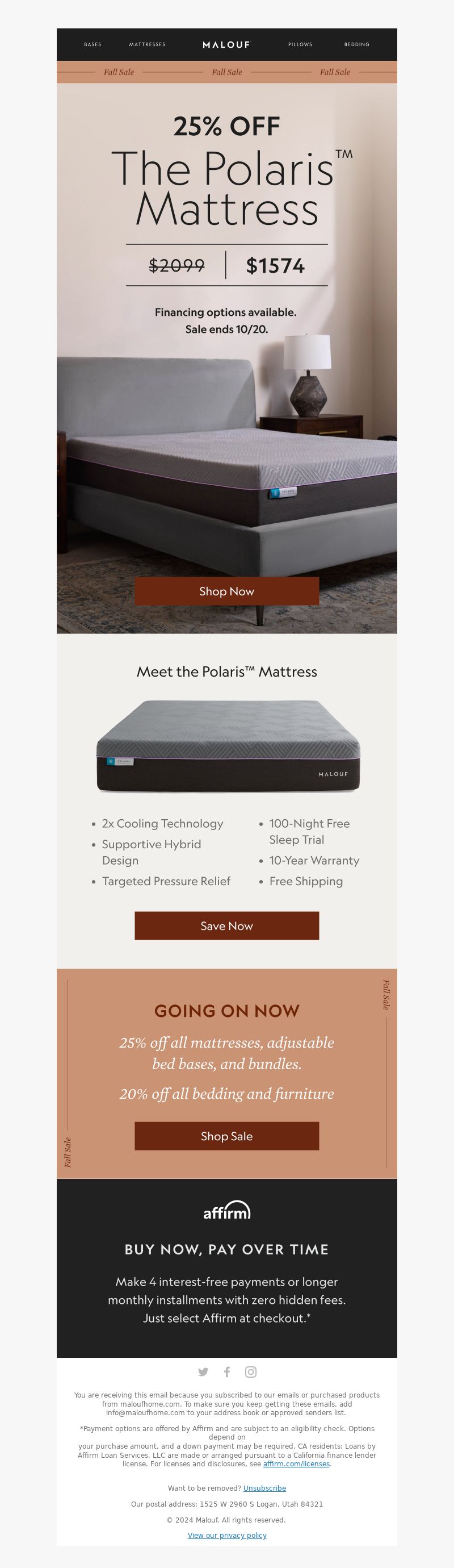Open the Bedding navigation item

point(357,44)
